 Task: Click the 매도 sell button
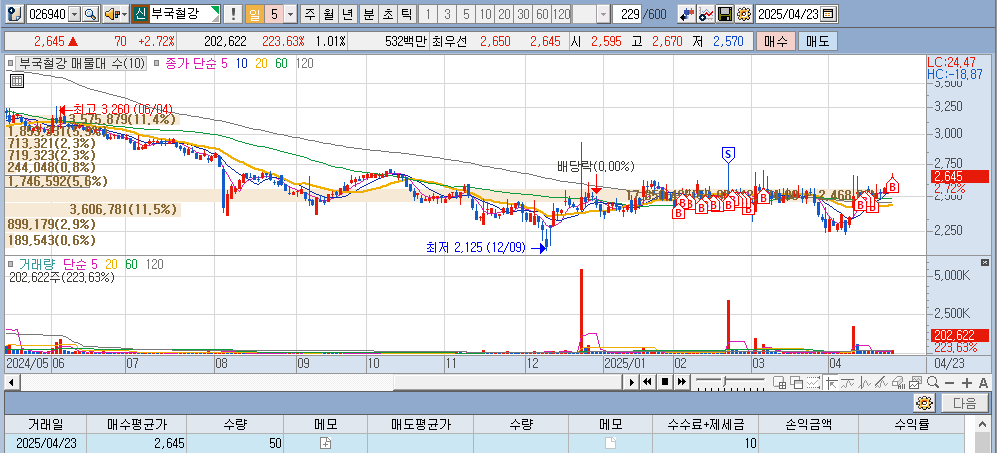pyautogui.click(x=818, y=42)
